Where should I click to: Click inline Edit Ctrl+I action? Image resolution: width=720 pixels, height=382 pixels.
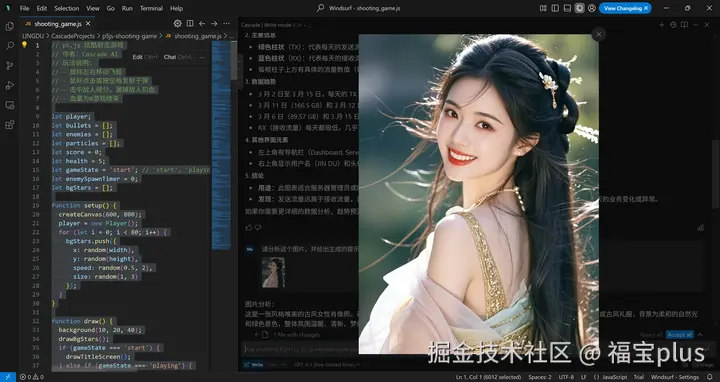click(145, 57)
